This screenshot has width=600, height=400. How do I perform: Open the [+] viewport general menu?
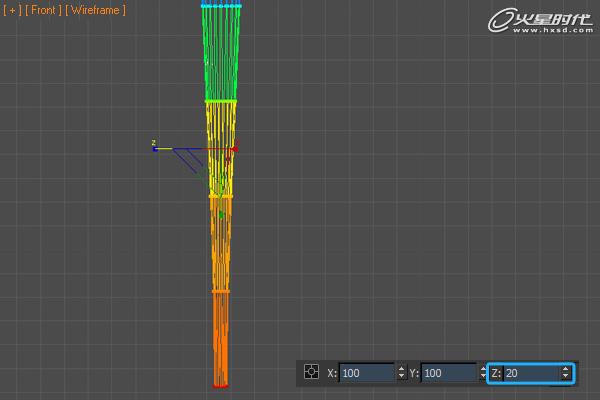pos(12,10)
